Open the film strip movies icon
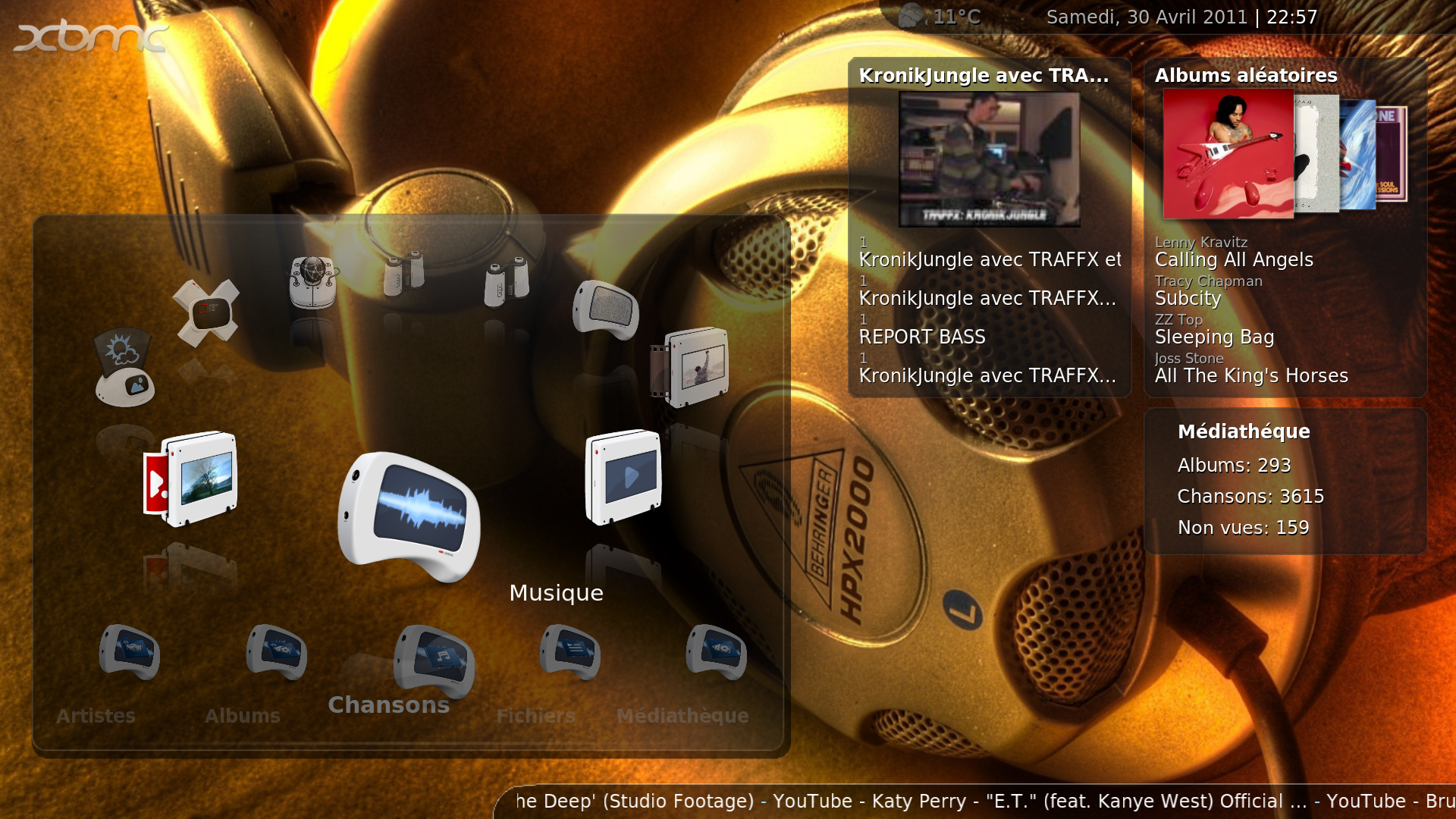The height and width of the screenshot is (819, 1456). [x=689, y=367]
